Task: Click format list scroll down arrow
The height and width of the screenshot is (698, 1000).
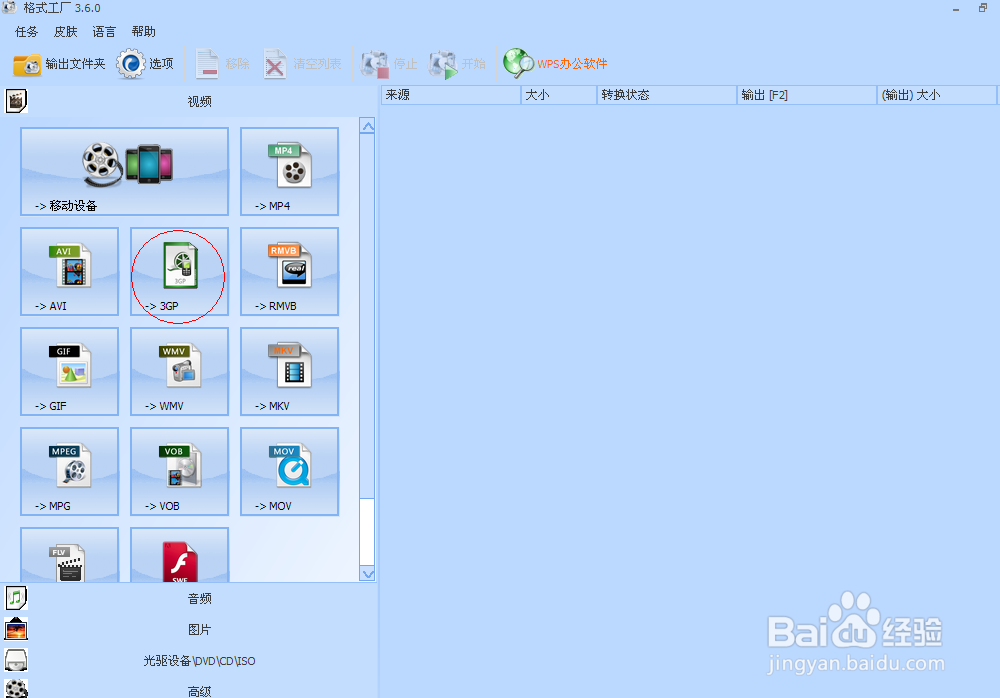Action: (367, 574)
